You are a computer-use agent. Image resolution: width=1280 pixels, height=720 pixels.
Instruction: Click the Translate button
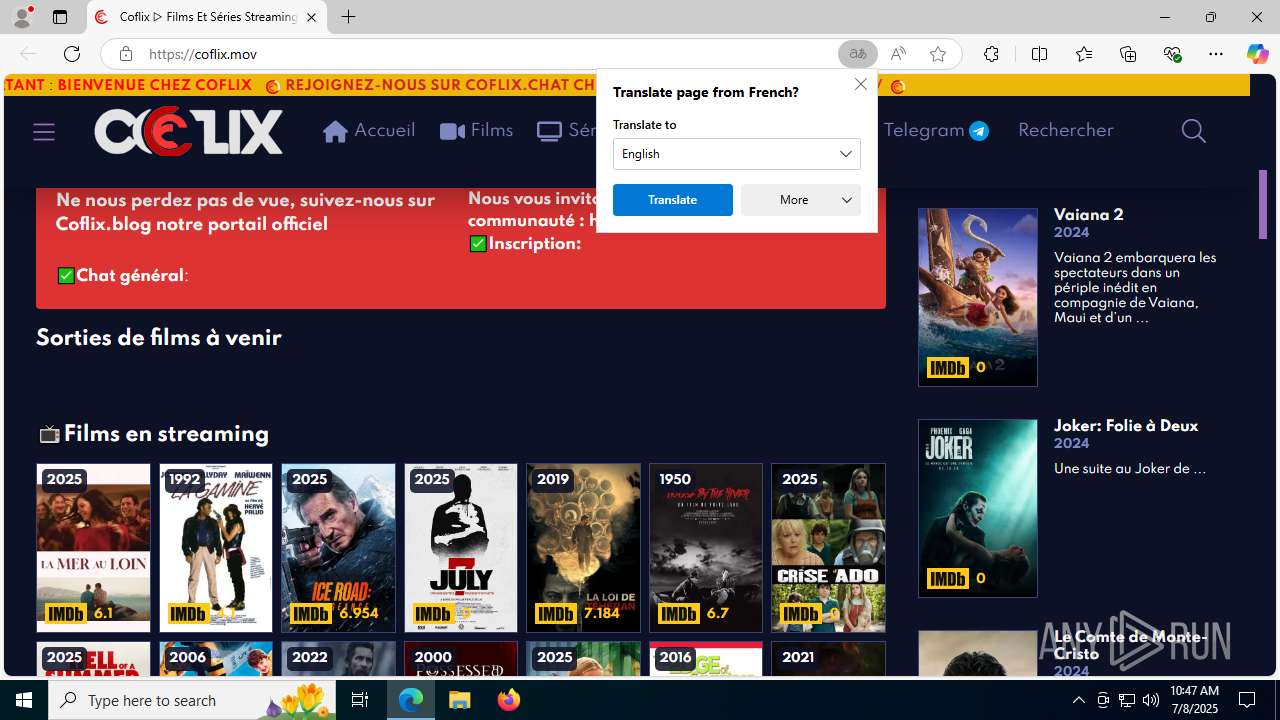[x=673, y=200]
